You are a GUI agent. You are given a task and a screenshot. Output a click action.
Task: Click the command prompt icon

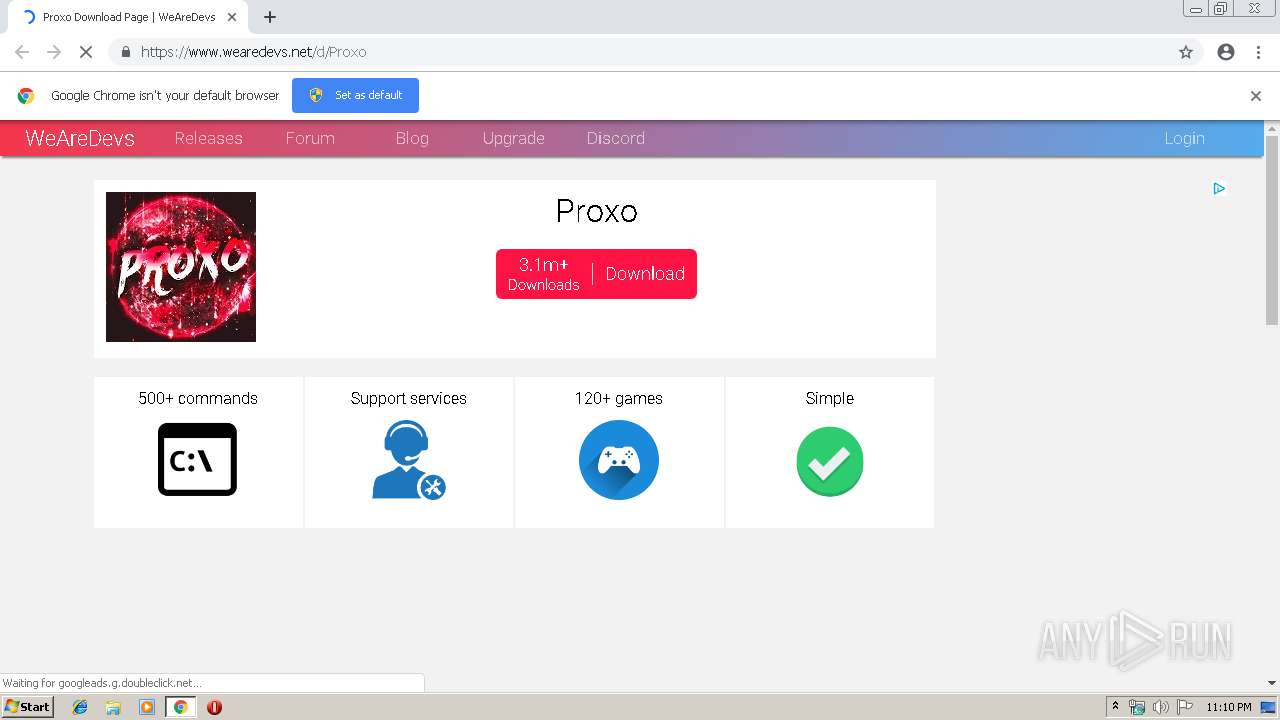tap(197, 460)
